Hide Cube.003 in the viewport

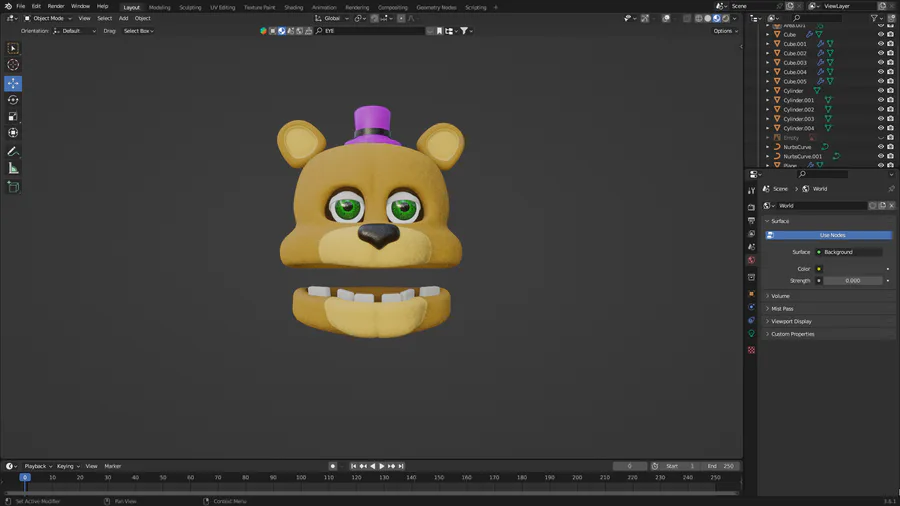[880, 63]
